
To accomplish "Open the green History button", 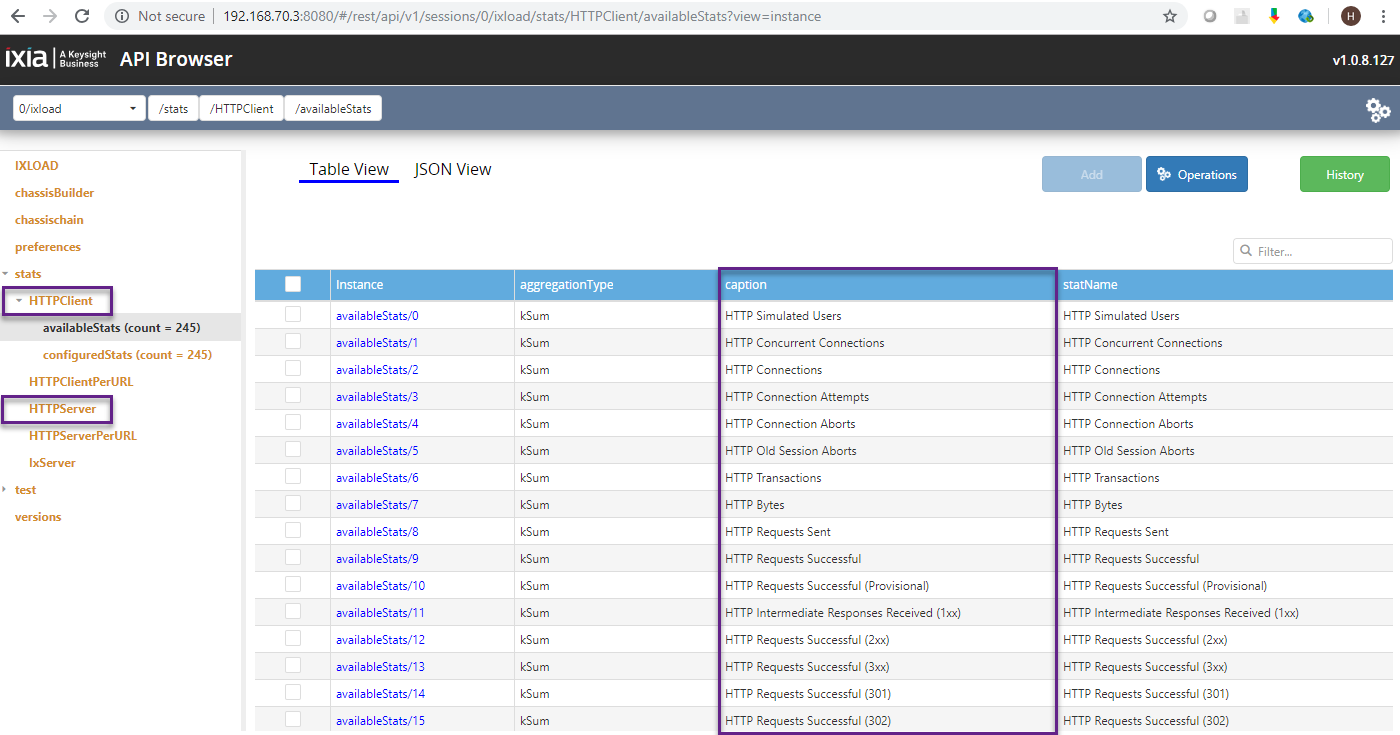I will click(1344, 174).
